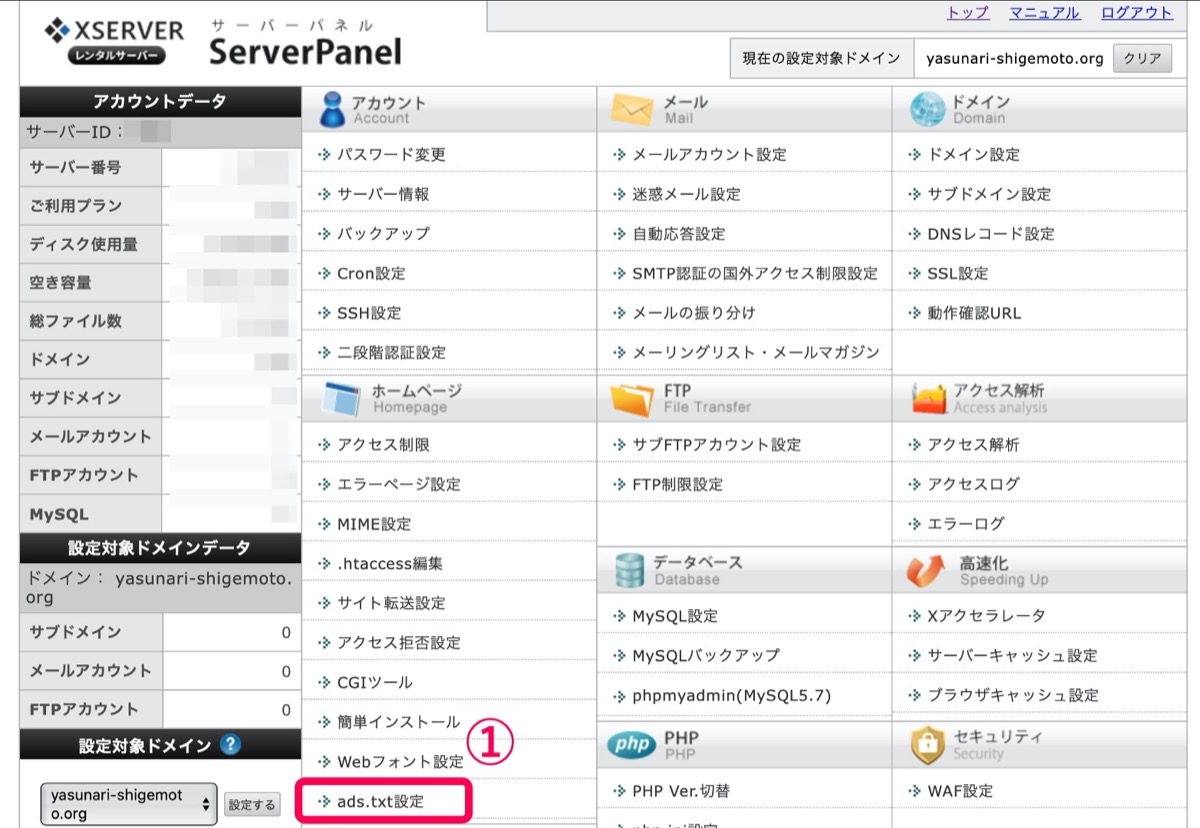Open バックアップ settings
Screen dimensions: 1200x828
coord(383,233)
